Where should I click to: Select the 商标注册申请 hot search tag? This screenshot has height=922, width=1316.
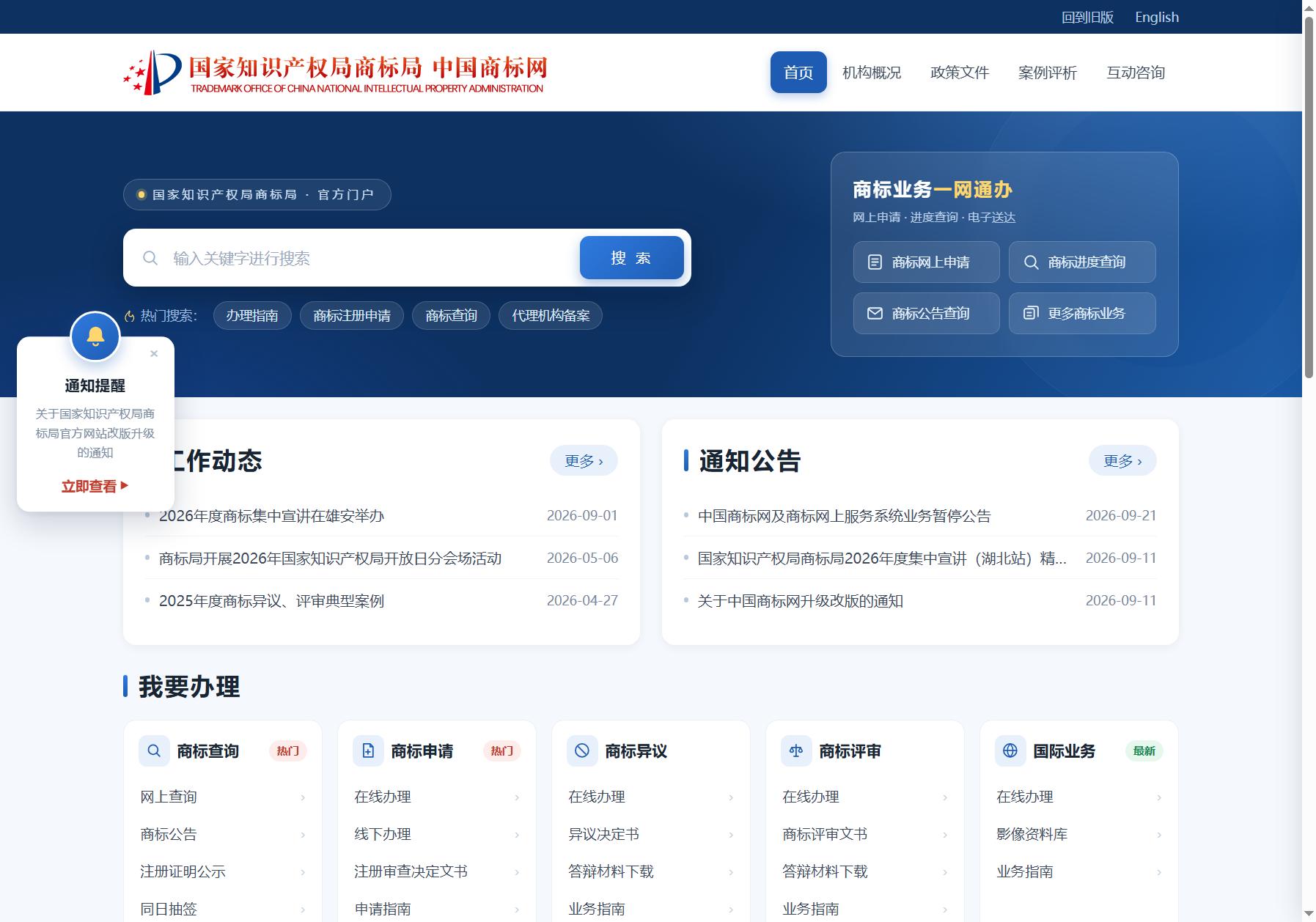pos(352,316)
